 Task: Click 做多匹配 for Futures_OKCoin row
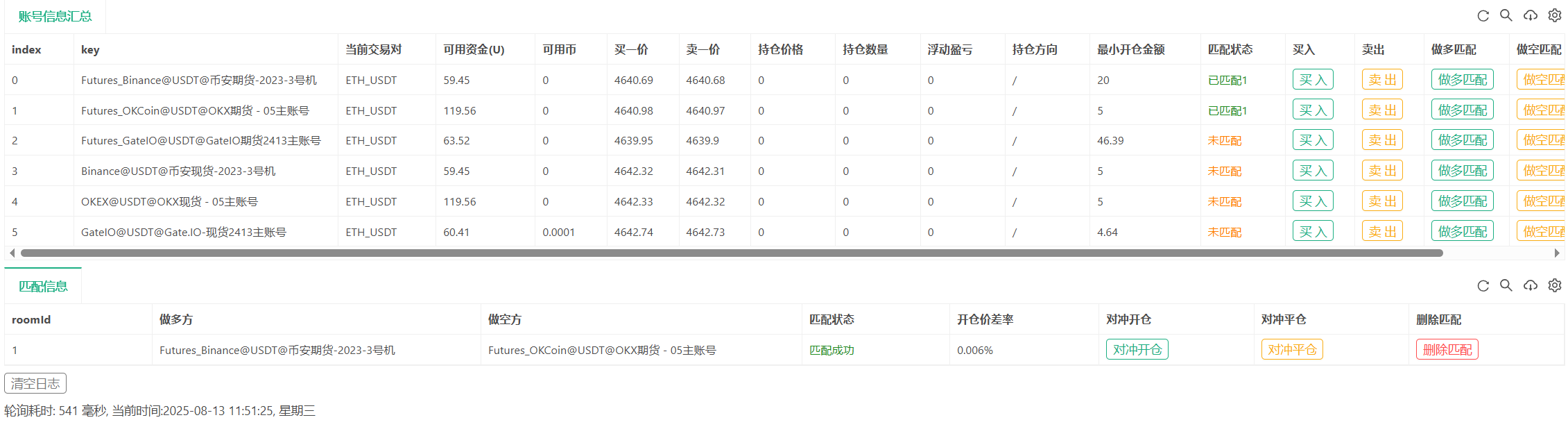coord(1462,110)
